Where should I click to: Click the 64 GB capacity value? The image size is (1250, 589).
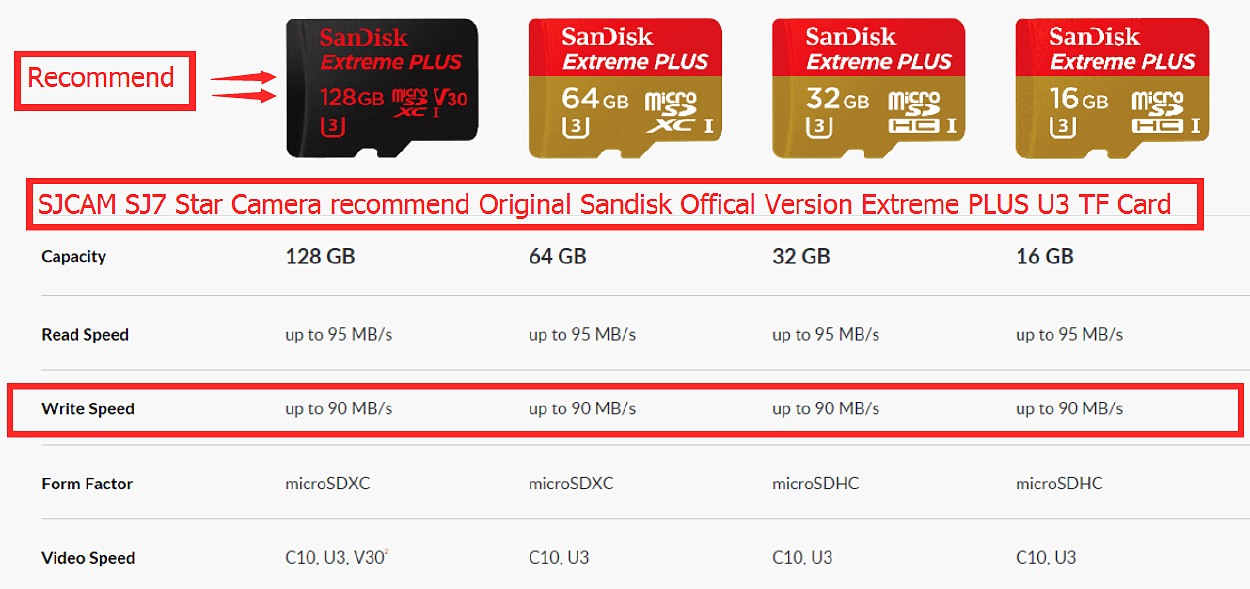tap(557, 257)
